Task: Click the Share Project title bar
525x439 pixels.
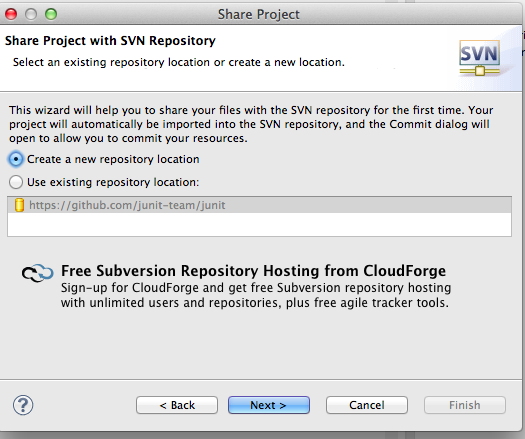Action: 259,14
